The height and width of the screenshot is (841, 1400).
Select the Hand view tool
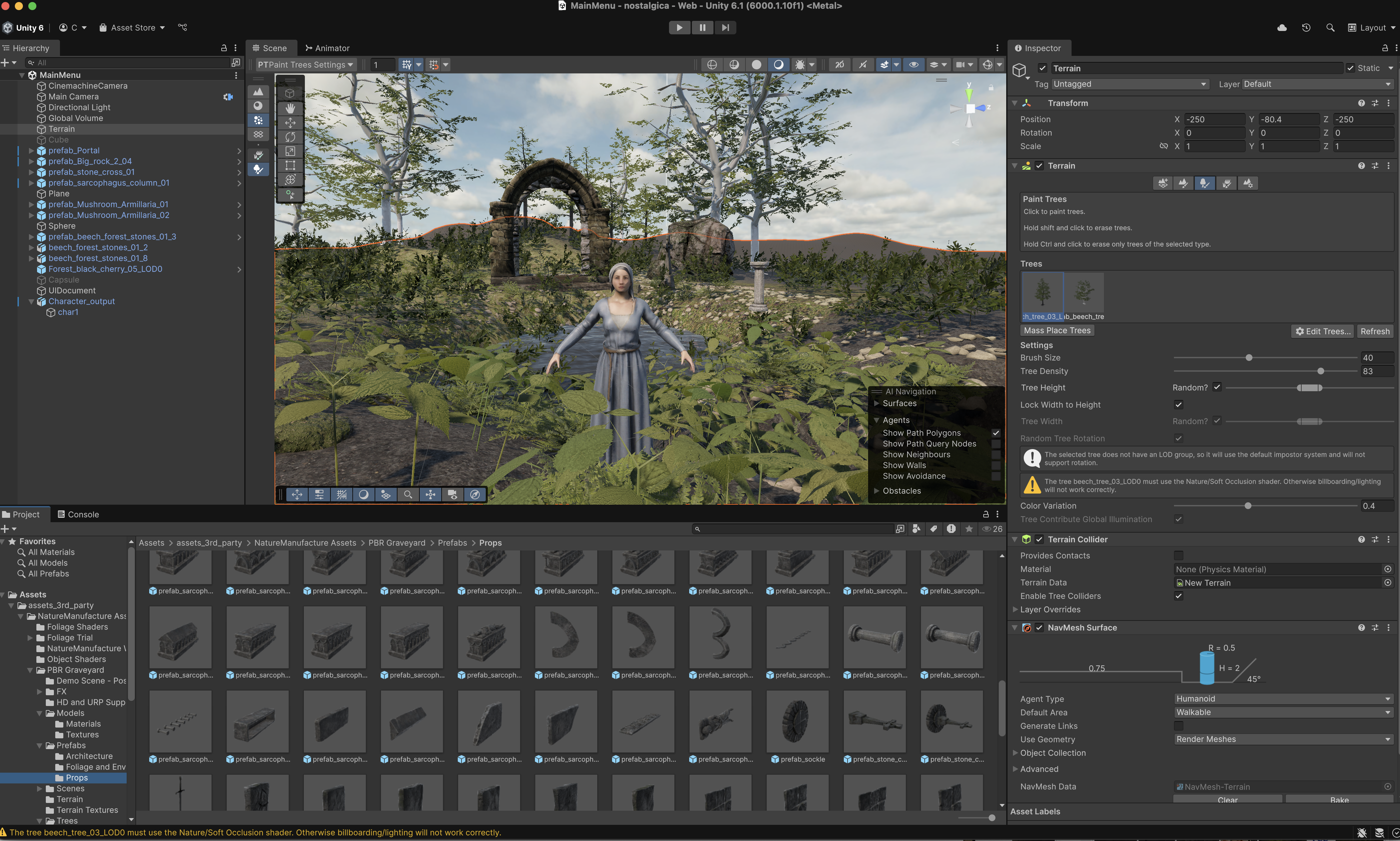[290, 108]
